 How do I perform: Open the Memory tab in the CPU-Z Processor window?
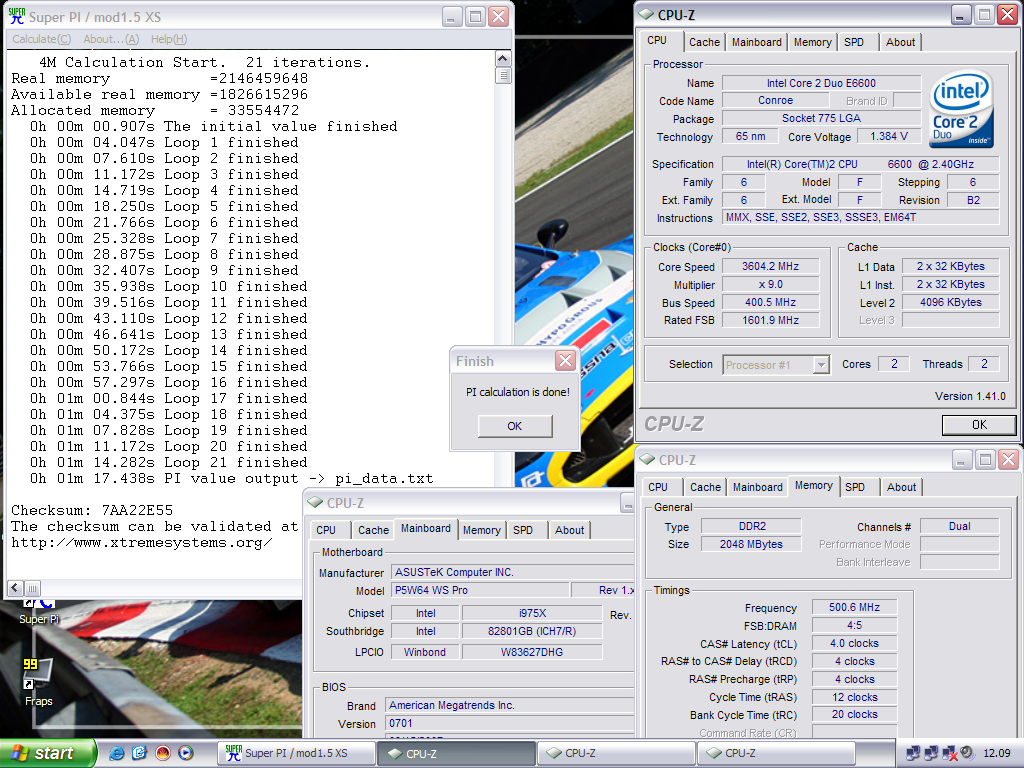(812, 42)
